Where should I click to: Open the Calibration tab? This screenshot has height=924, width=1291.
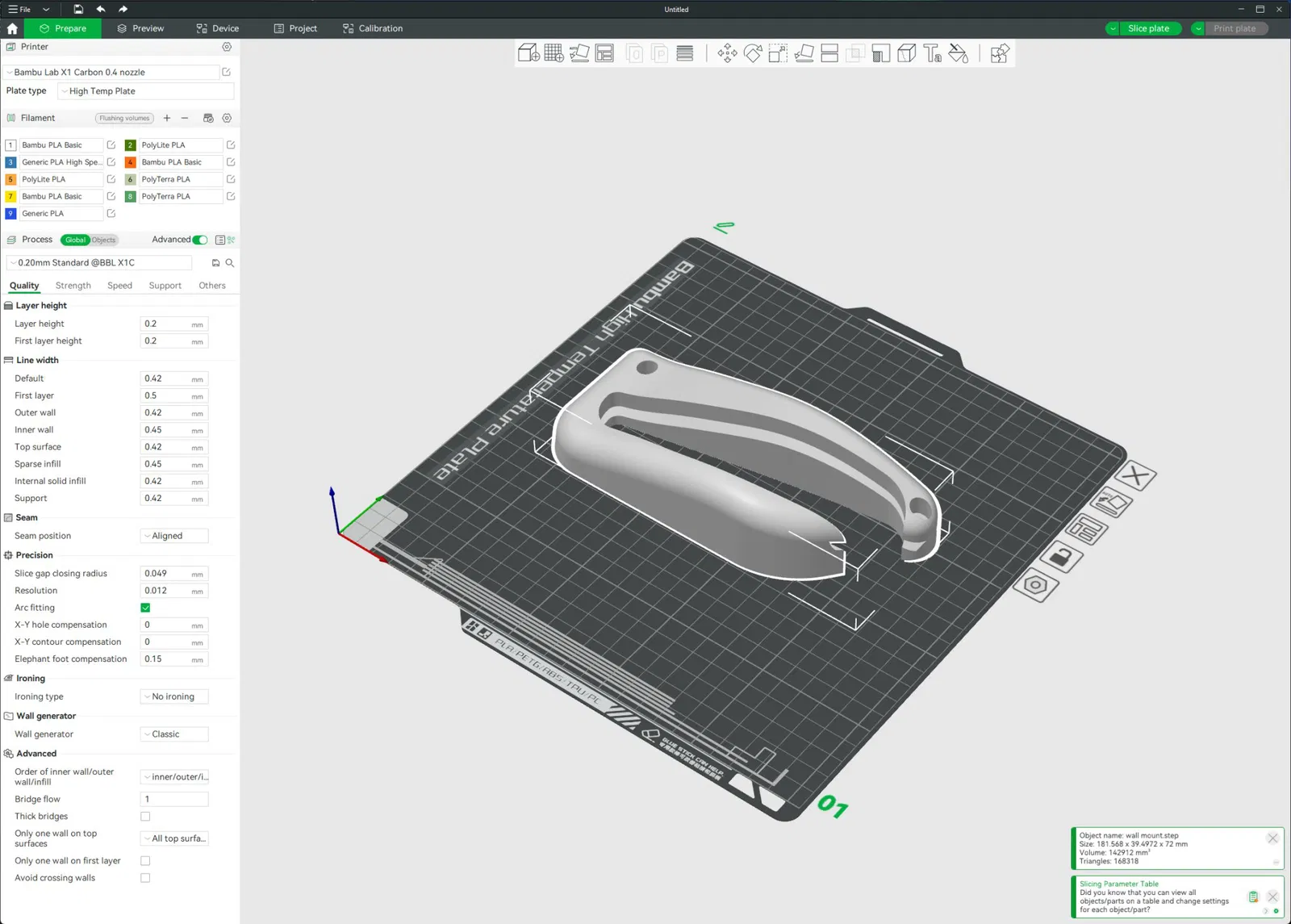click(373, 28)
